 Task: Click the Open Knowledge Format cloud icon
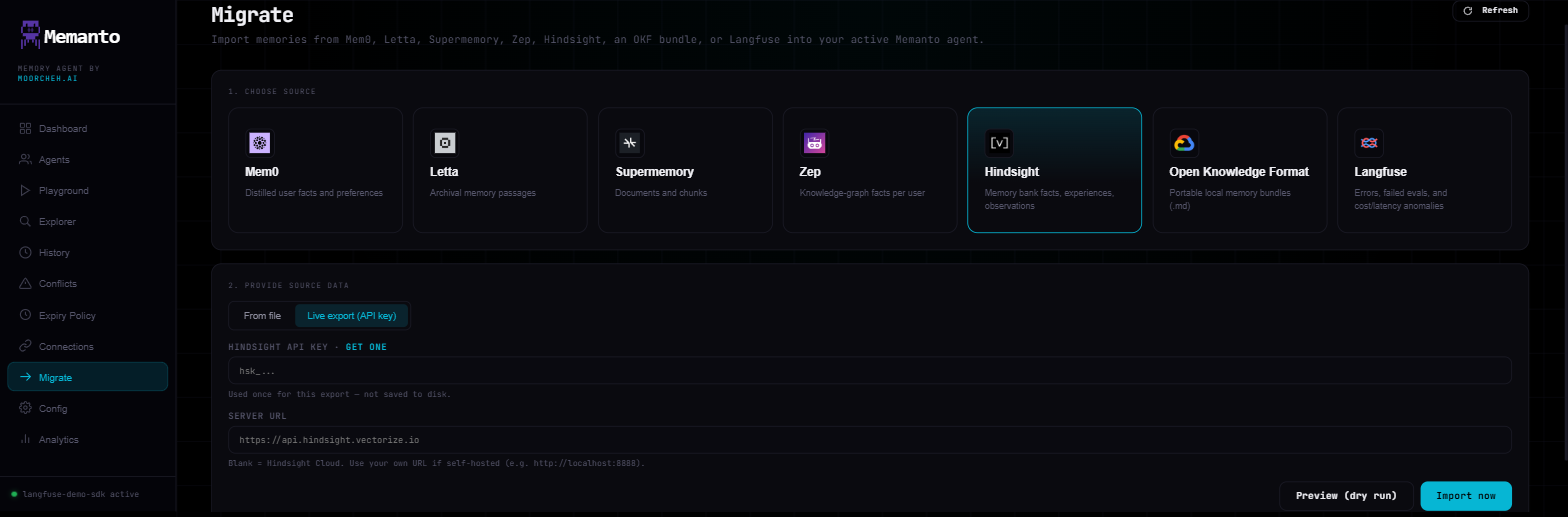tap(1184, 143)
